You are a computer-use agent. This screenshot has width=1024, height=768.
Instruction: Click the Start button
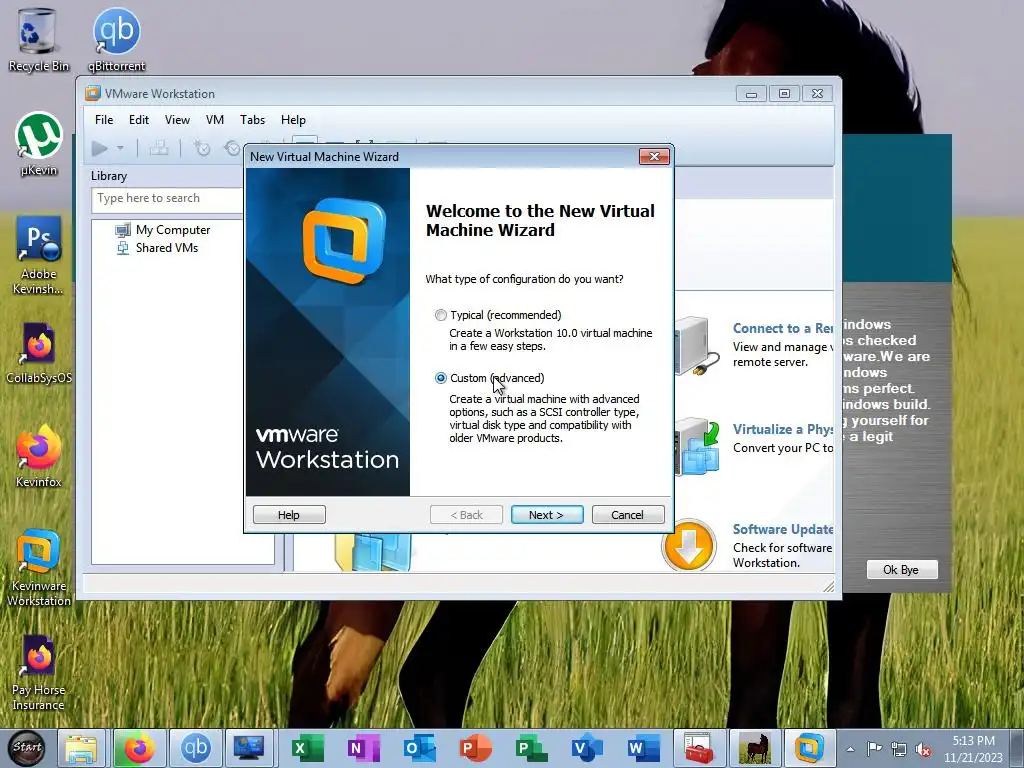27,748
